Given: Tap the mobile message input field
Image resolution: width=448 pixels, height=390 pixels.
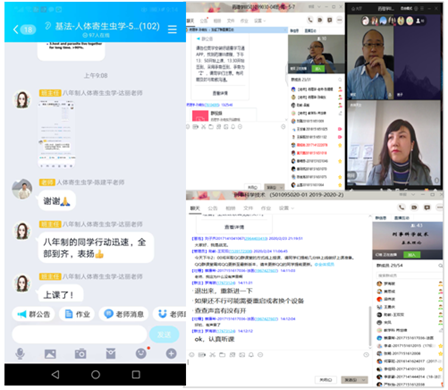Looking at the screenshot, I should (79, 334).
